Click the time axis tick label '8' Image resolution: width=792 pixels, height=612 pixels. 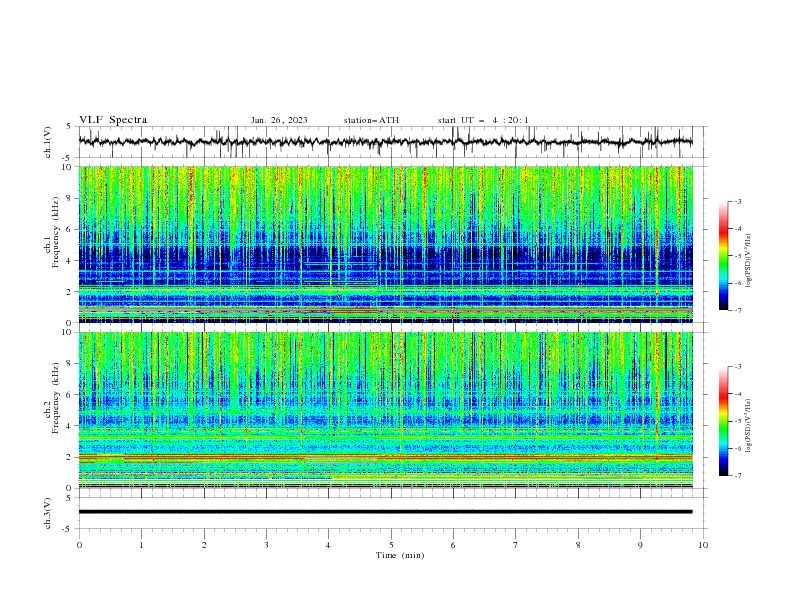(x=578, y=545)
